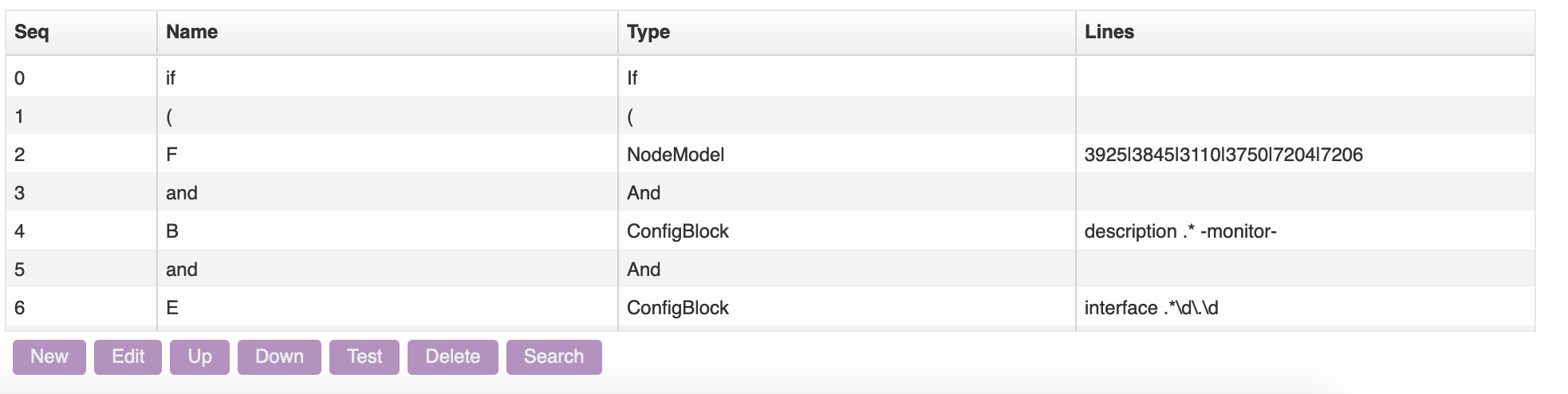Viewport: 1568px width, 394px height.
Task: Click the Down button
Action: 279,357
